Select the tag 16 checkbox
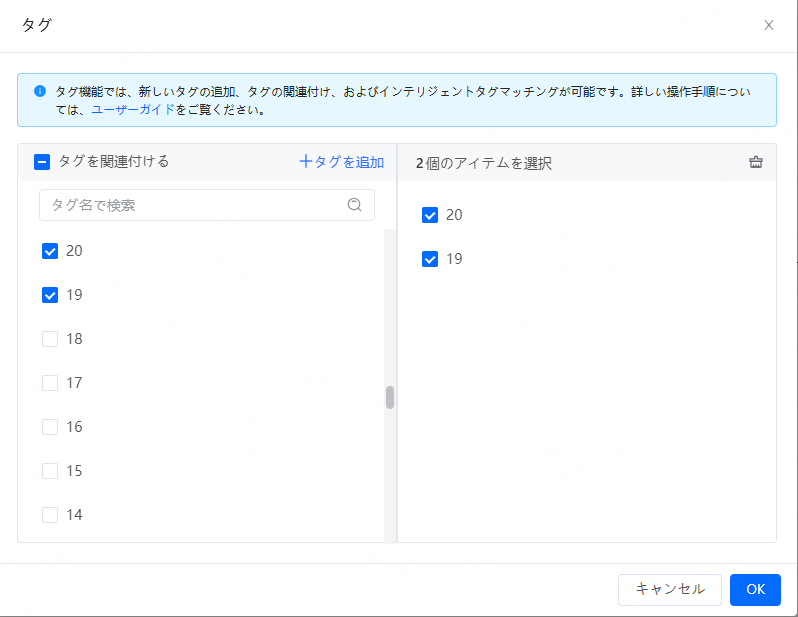798x617 pixels. coord(50,427)
